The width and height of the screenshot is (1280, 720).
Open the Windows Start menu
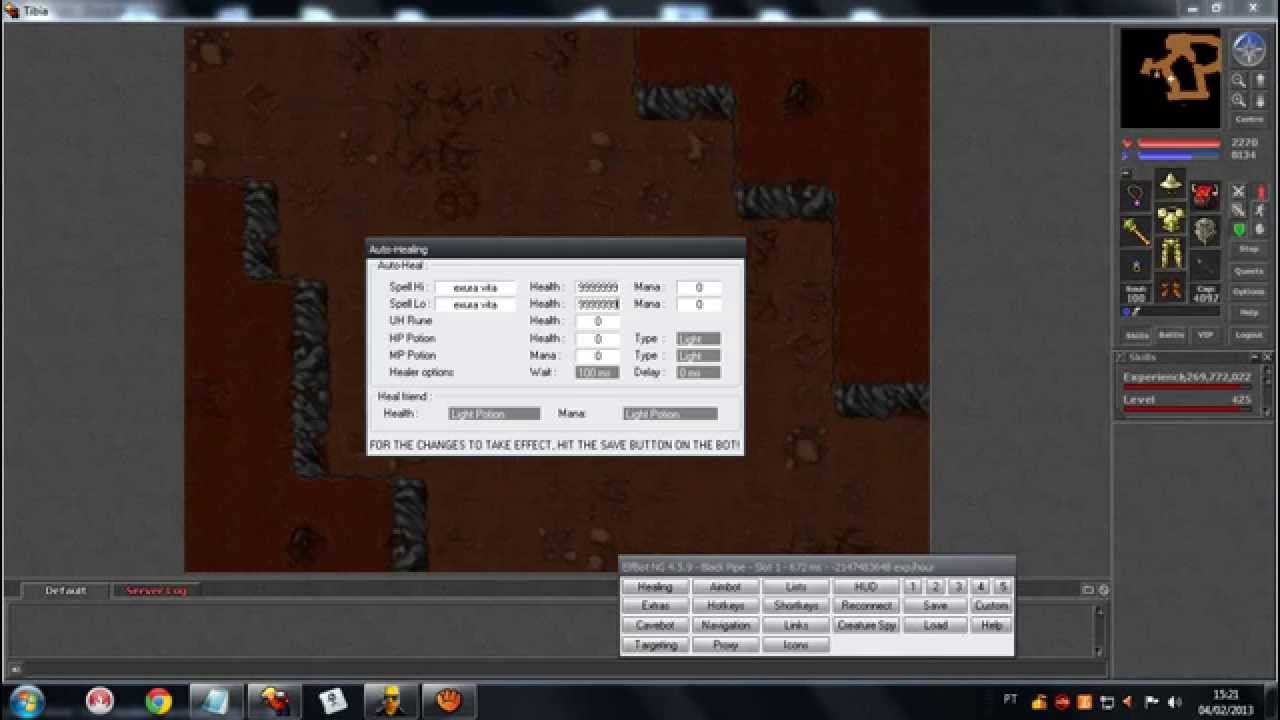[x=26, y=700]
